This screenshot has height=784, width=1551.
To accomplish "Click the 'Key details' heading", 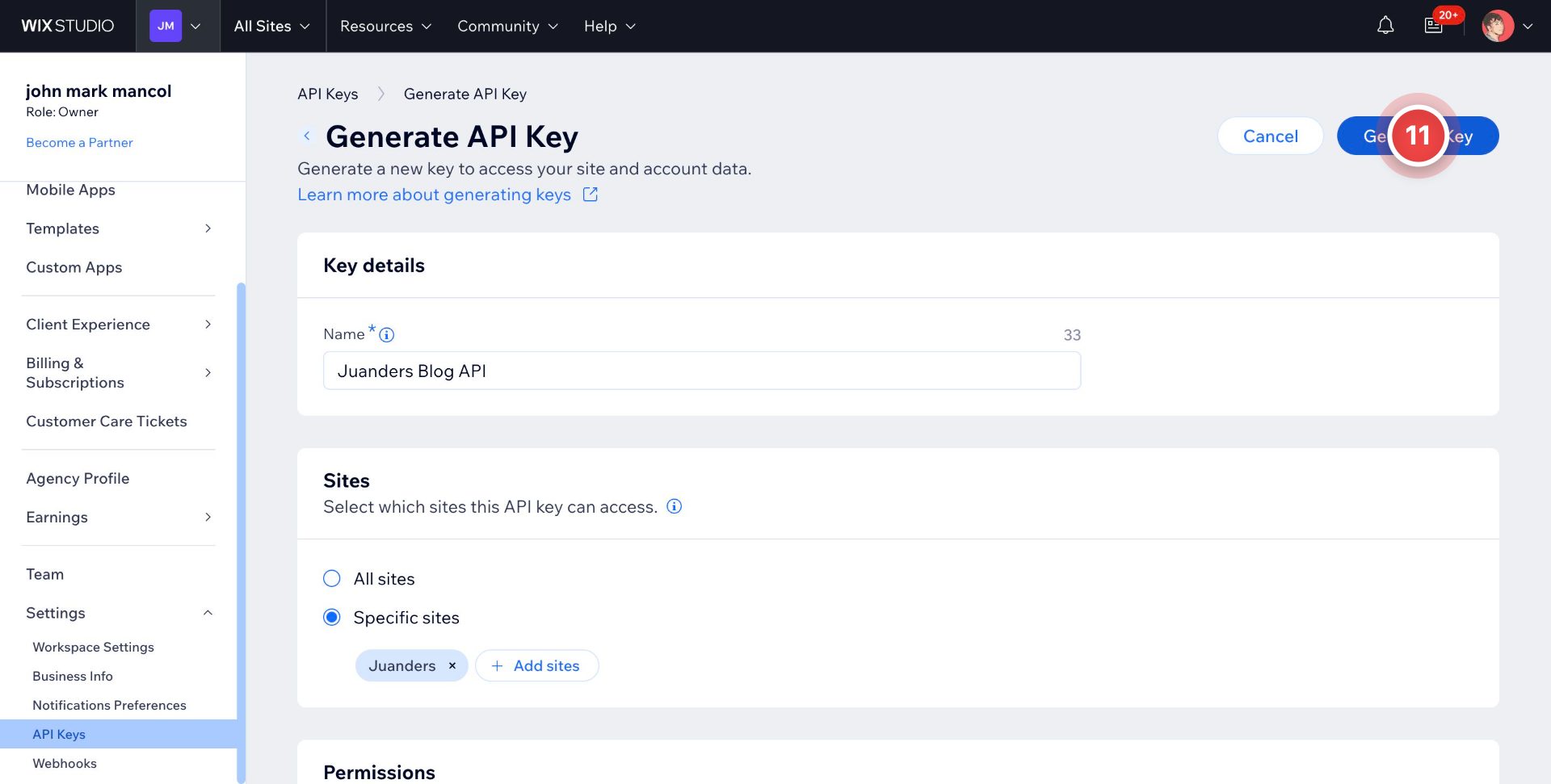I will [x=374, y=266].
